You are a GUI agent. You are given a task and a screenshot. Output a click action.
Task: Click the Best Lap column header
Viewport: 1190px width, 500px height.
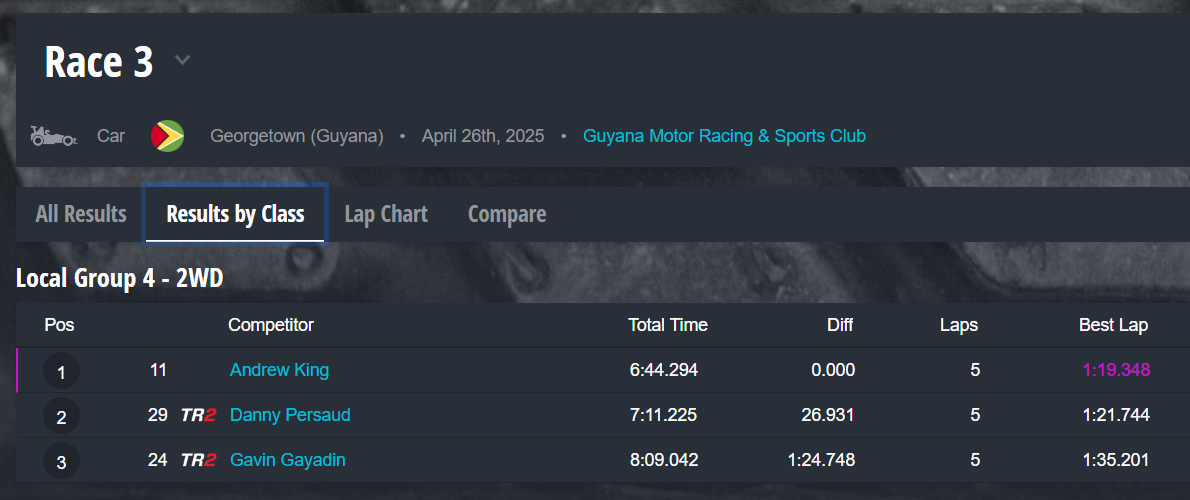click(x=1113, y=325)
